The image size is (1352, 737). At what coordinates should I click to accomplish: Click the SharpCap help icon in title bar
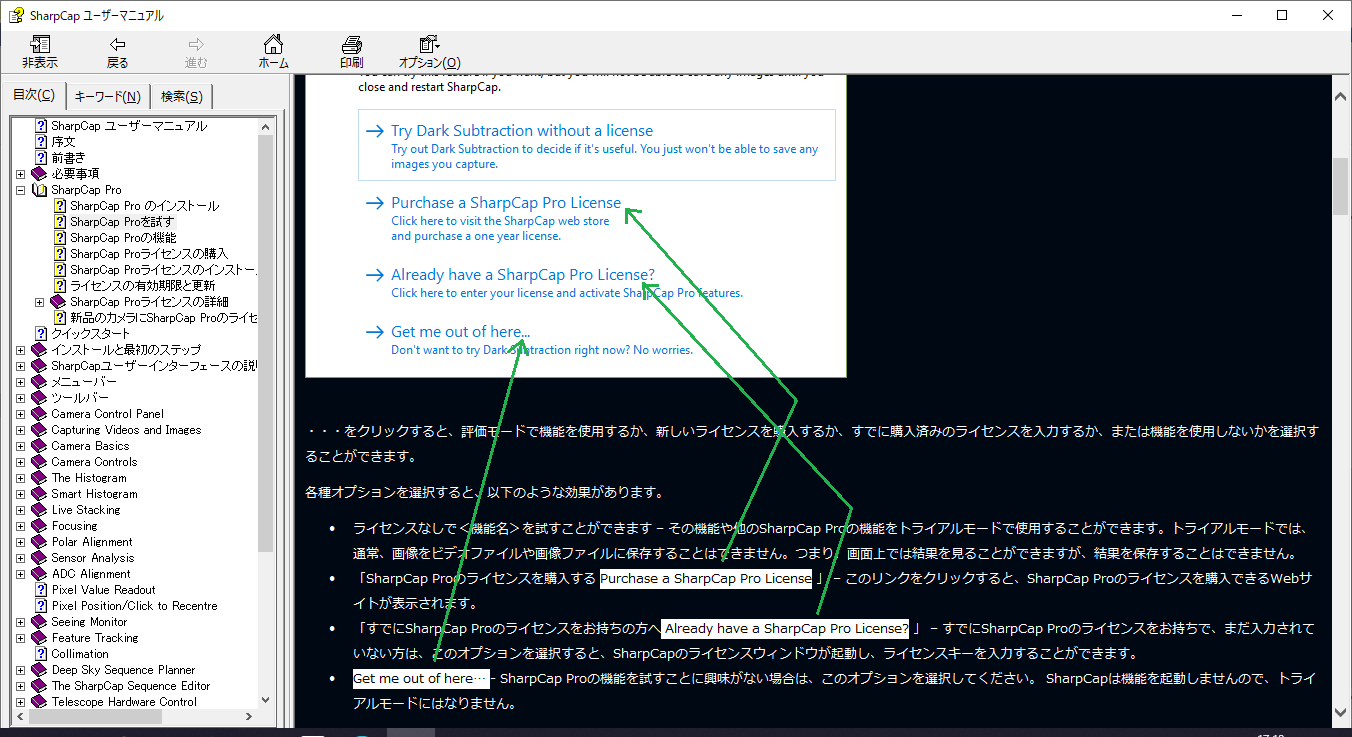[16, 15]
